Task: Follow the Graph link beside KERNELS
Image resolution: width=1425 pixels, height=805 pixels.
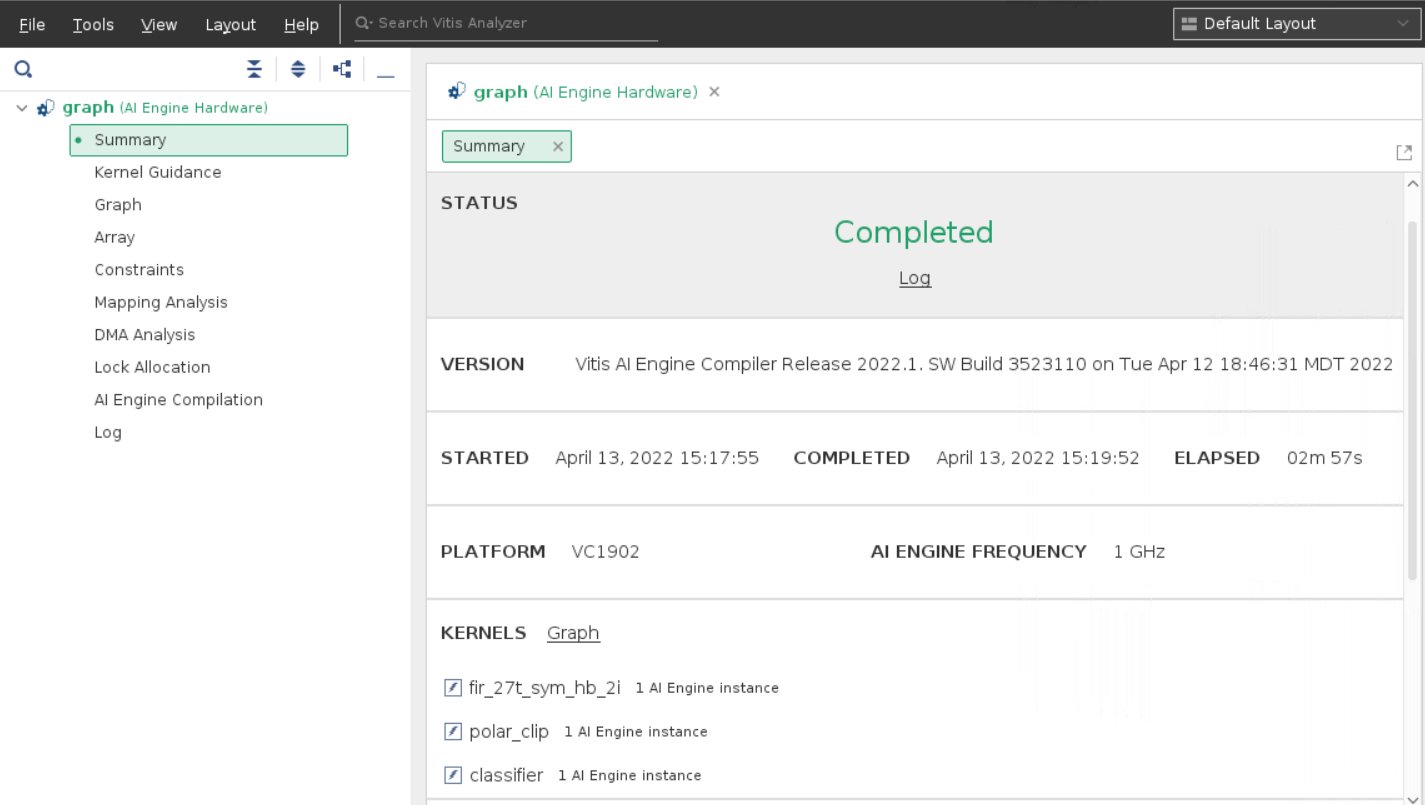Action: point(573,632)
